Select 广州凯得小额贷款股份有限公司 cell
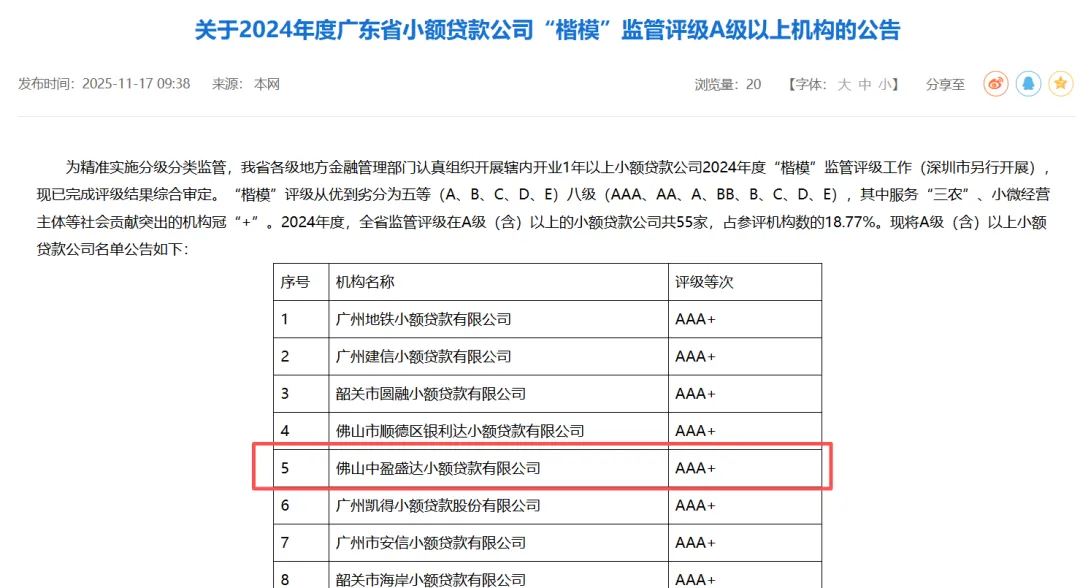 (x=499, y=505)
